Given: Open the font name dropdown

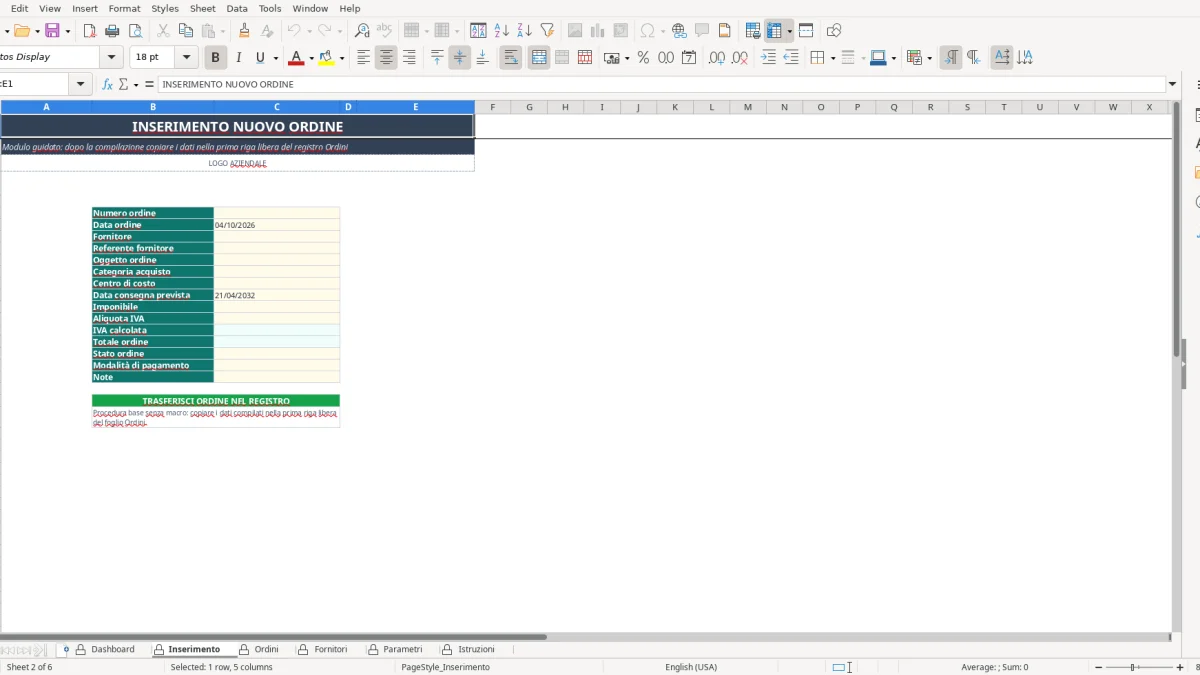Looking at the screenshot, I should (112, 58).
